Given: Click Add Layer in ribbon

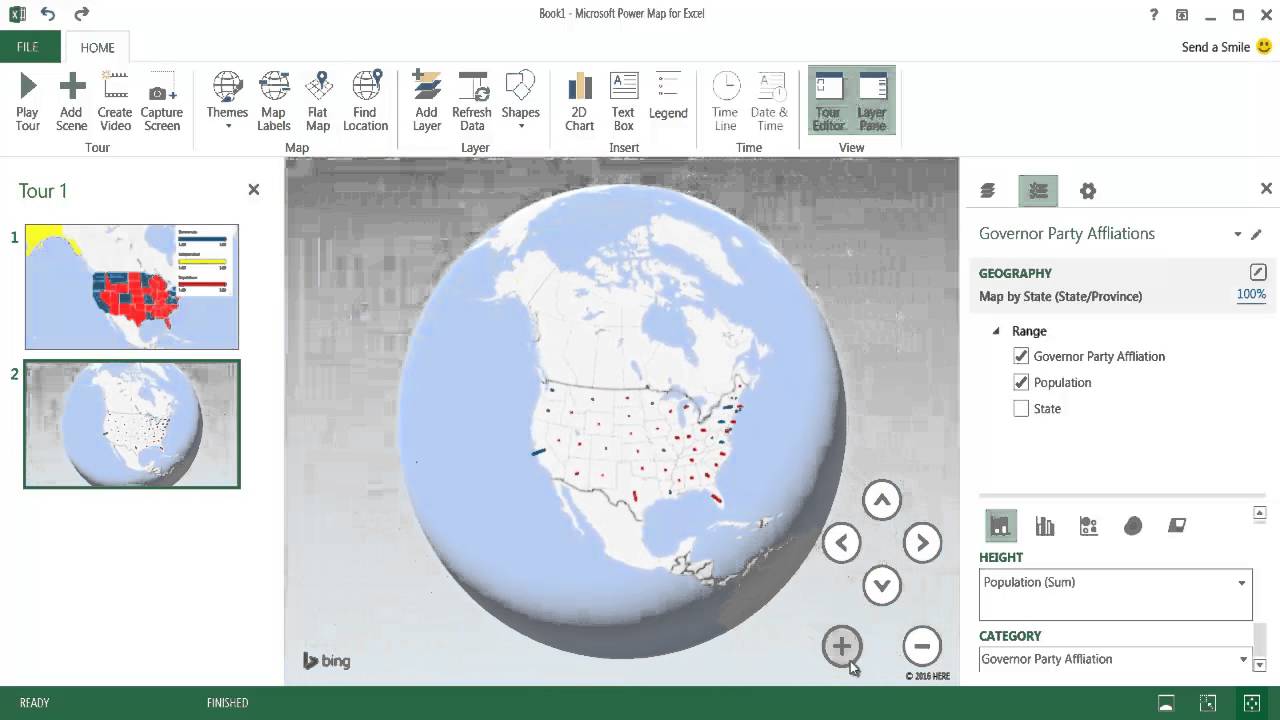Looking at the screenshot, I should click(427, 102).
